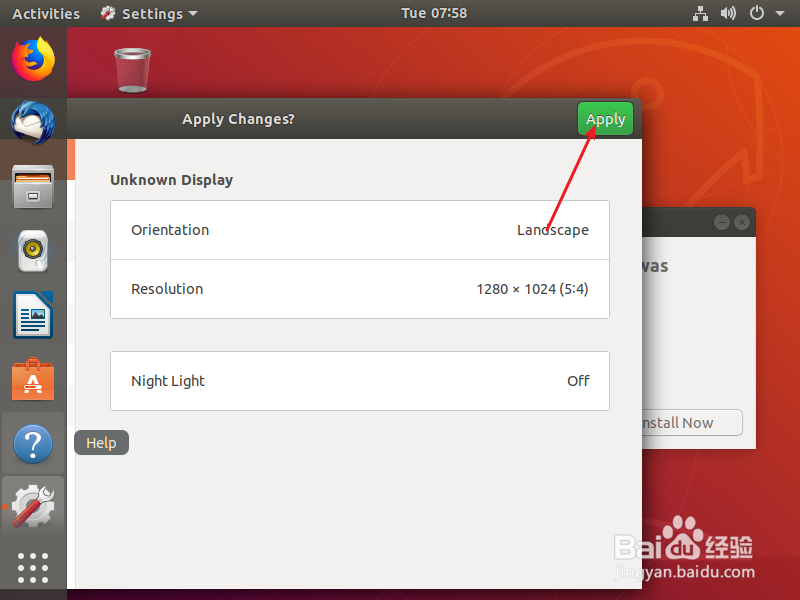Open the system tools icon in the dock

(32, 505)
